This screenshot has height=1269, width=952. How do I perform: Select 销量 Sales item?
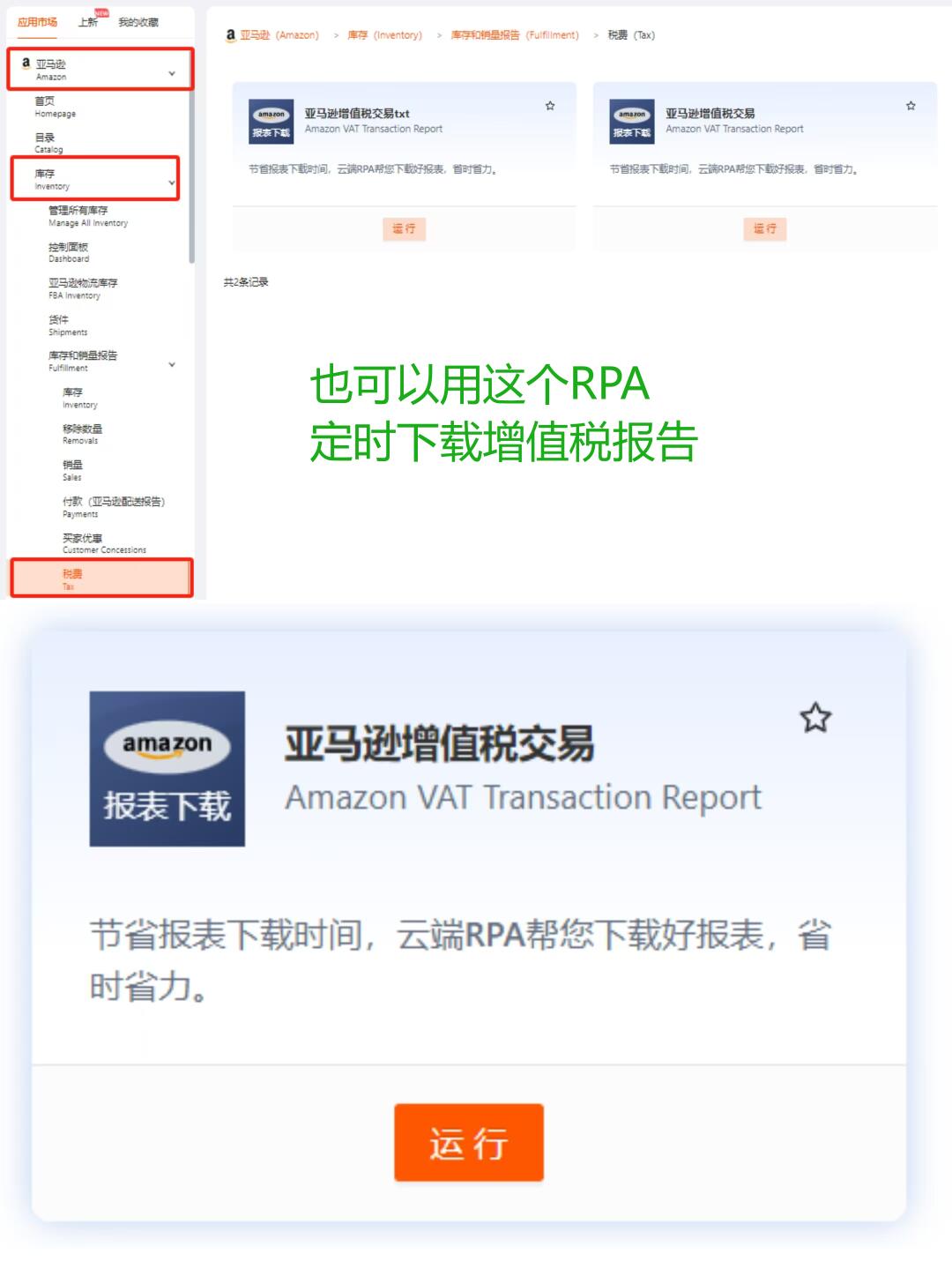[72, 470]
